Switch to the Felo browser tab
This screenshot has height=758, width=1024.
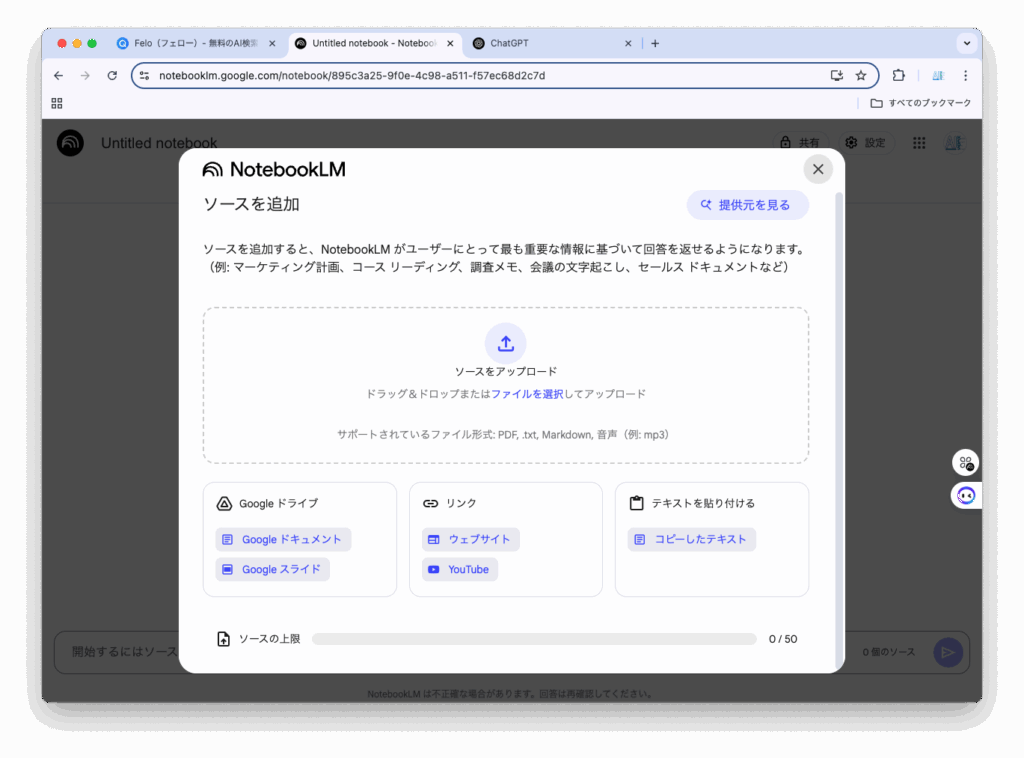pos(195,43)
